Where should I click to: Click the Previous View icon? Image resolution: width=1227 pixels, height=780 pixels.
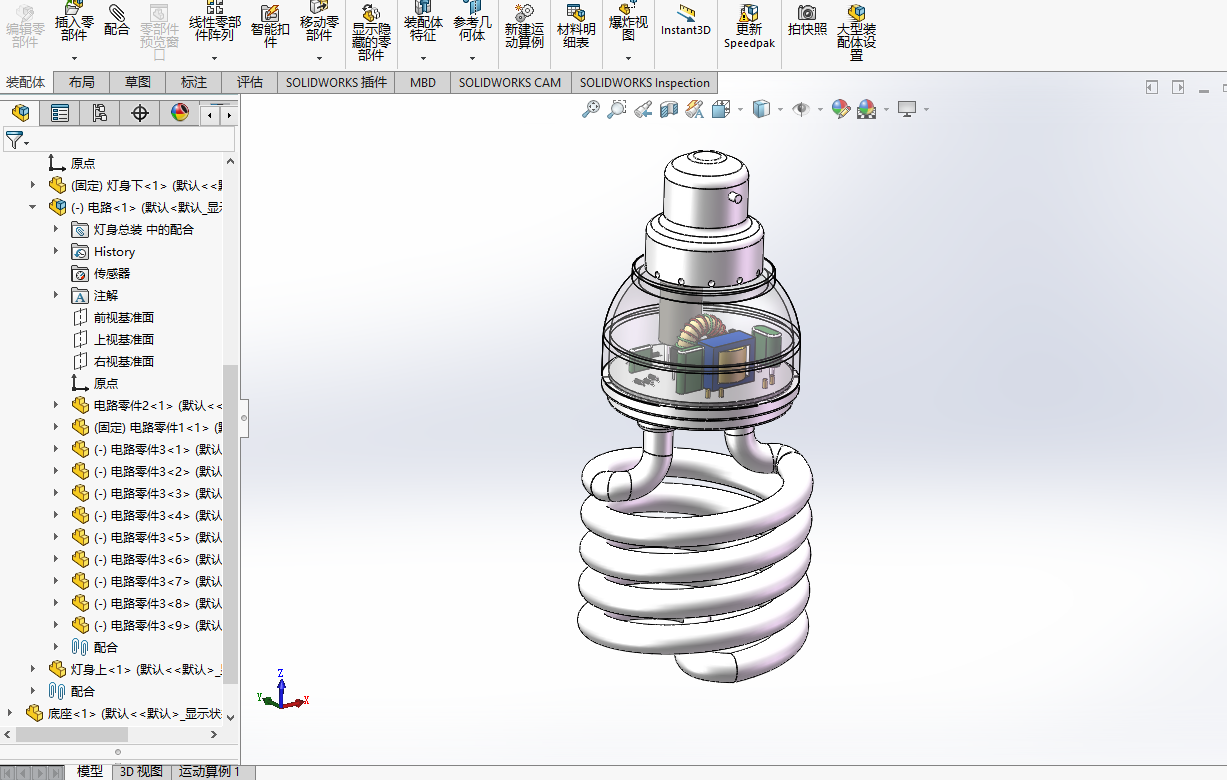tap(643, 109)
